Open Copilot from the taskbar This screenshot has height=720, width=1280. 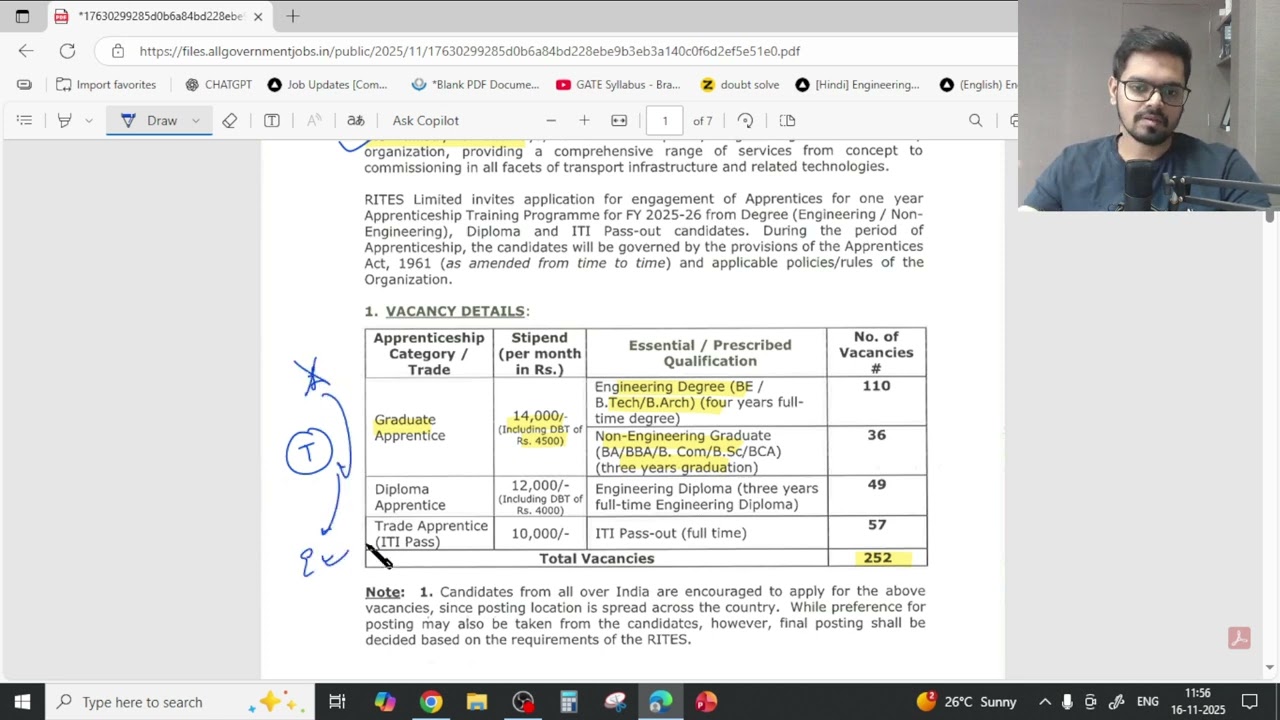(385, 702)
